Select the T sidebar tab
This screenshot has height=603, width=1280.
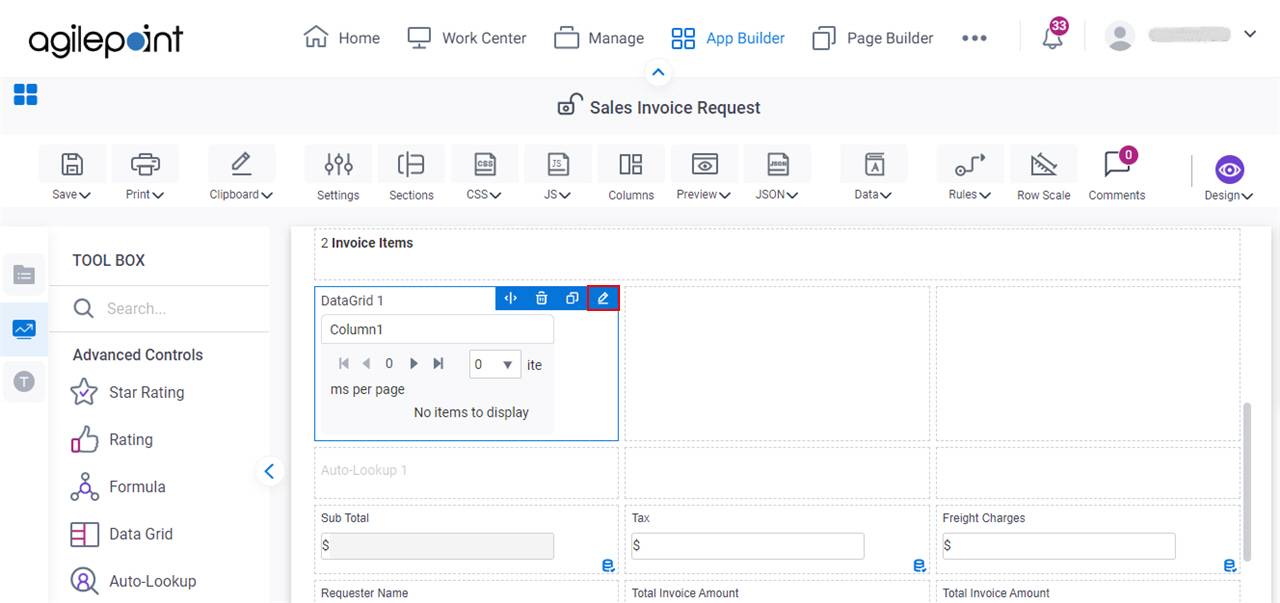pos(24,381)
